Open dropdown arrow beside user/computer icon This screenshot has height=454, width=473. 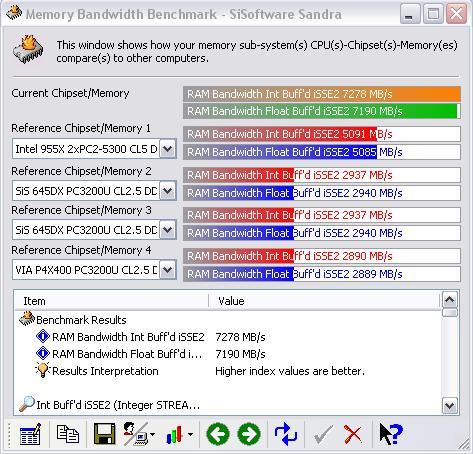pos(153,434)
